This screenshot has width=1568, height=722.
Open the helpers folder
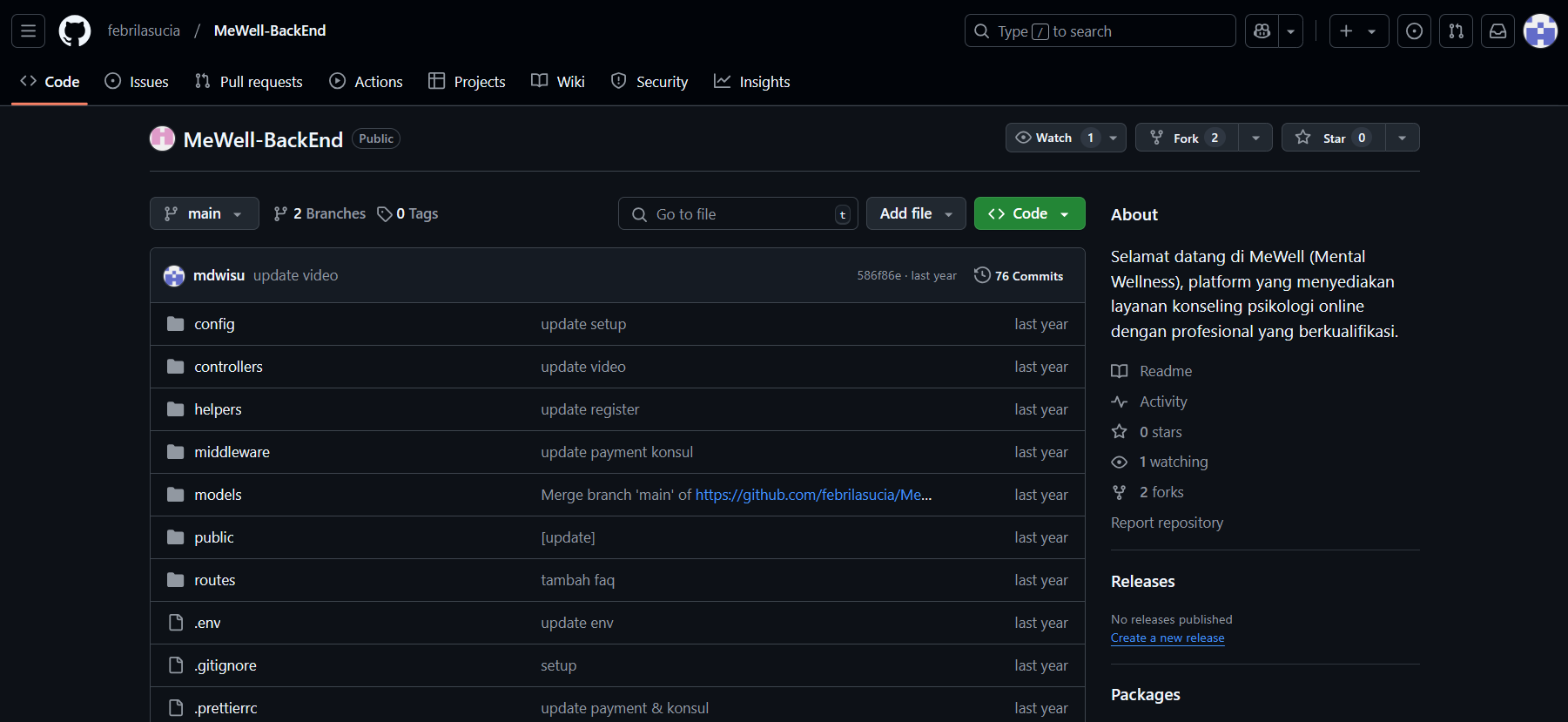pos(218,409)
